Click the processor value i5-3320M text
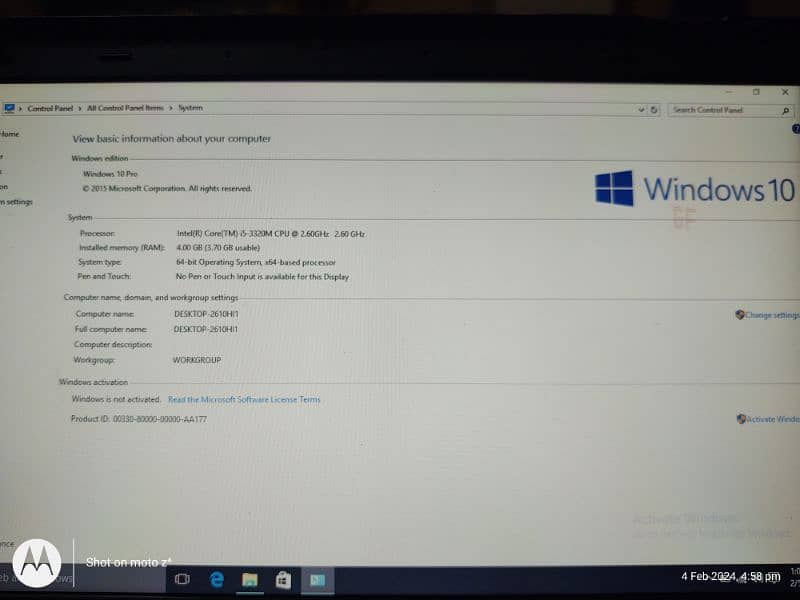 271,234
